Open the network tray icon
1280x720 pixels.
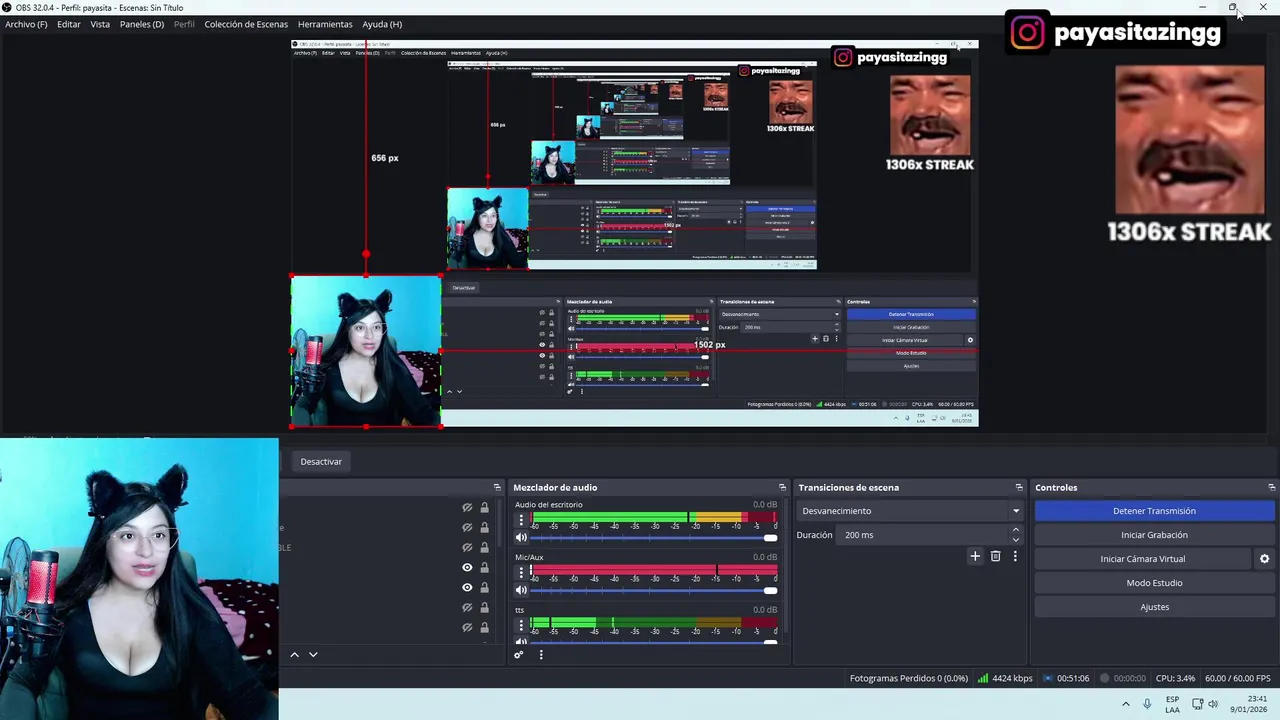pos(1197,704)
